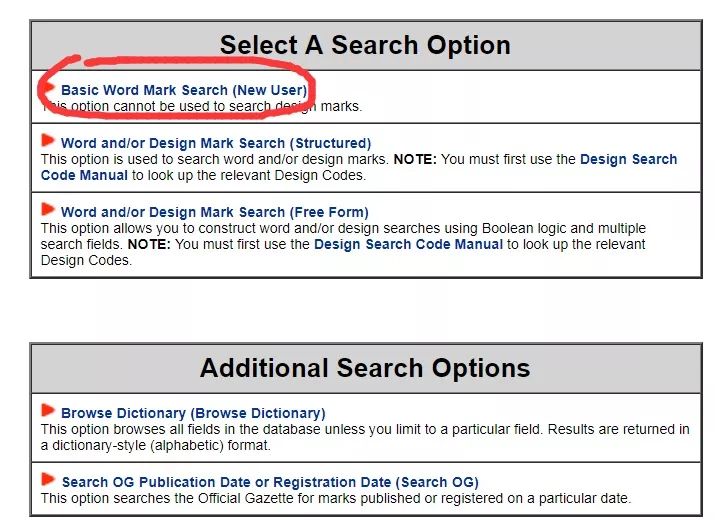Click the Boolean logic description under Free Form
This screenshot has height=520, width=715.
343,244
